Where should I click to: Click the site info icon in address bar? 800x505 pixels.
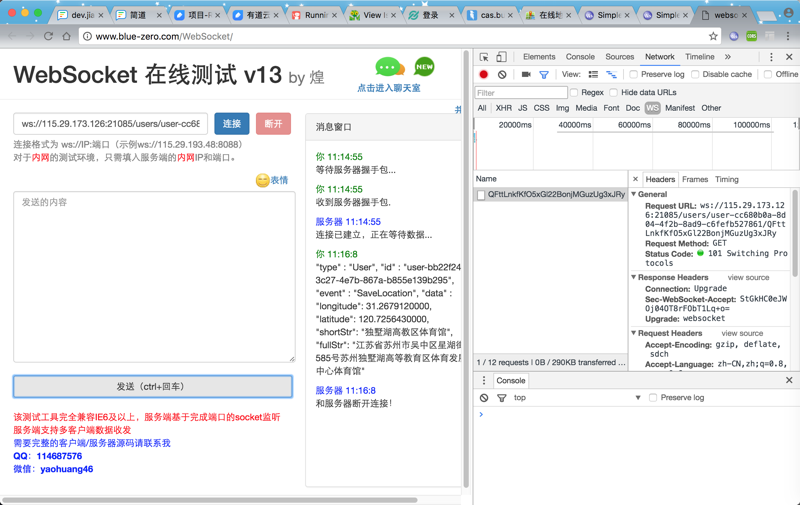[x=87, y=36]
